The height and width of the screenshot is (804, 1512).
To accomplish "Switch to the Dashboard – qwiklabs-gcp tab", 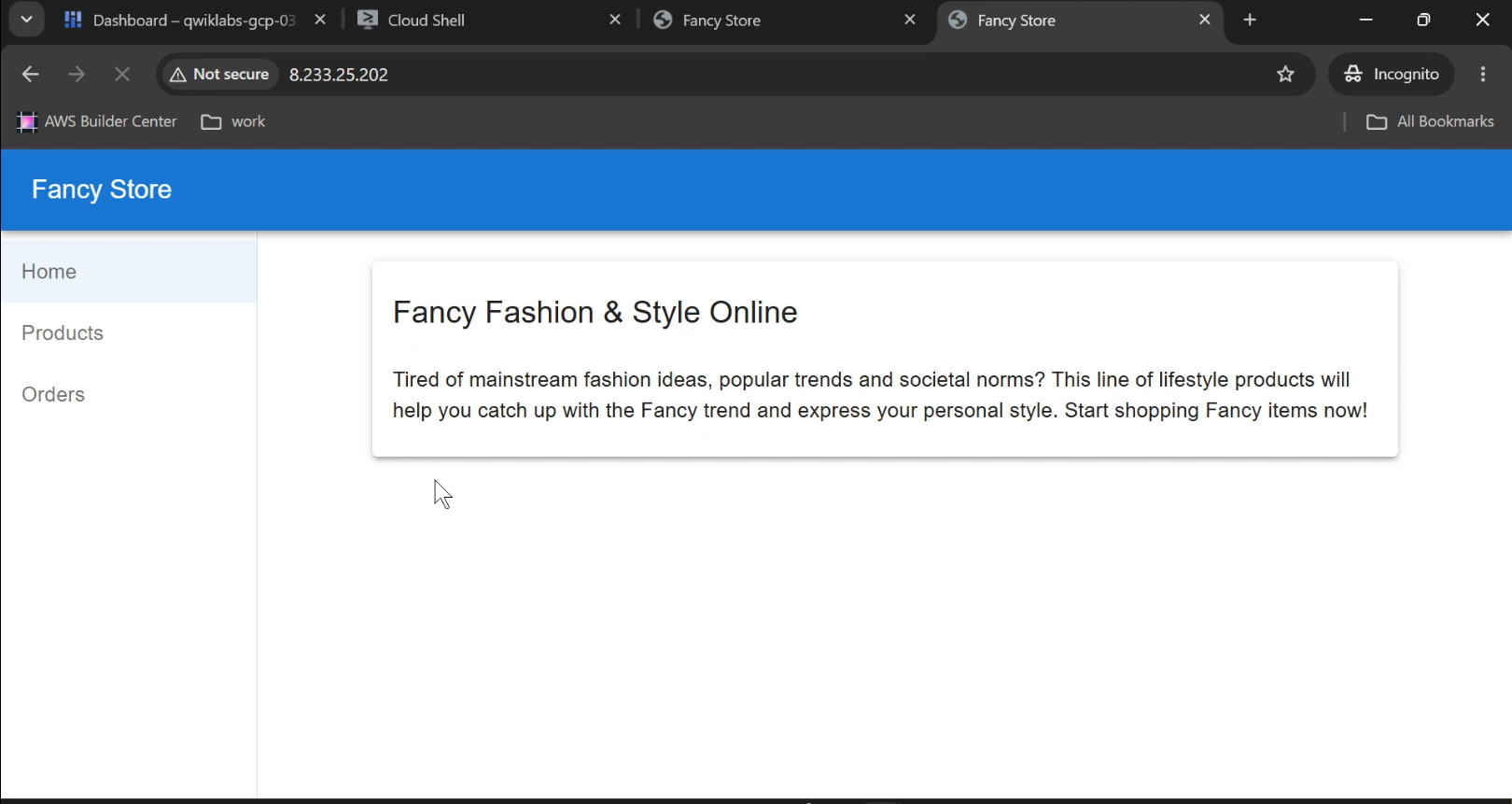I will tap(196, 20).
